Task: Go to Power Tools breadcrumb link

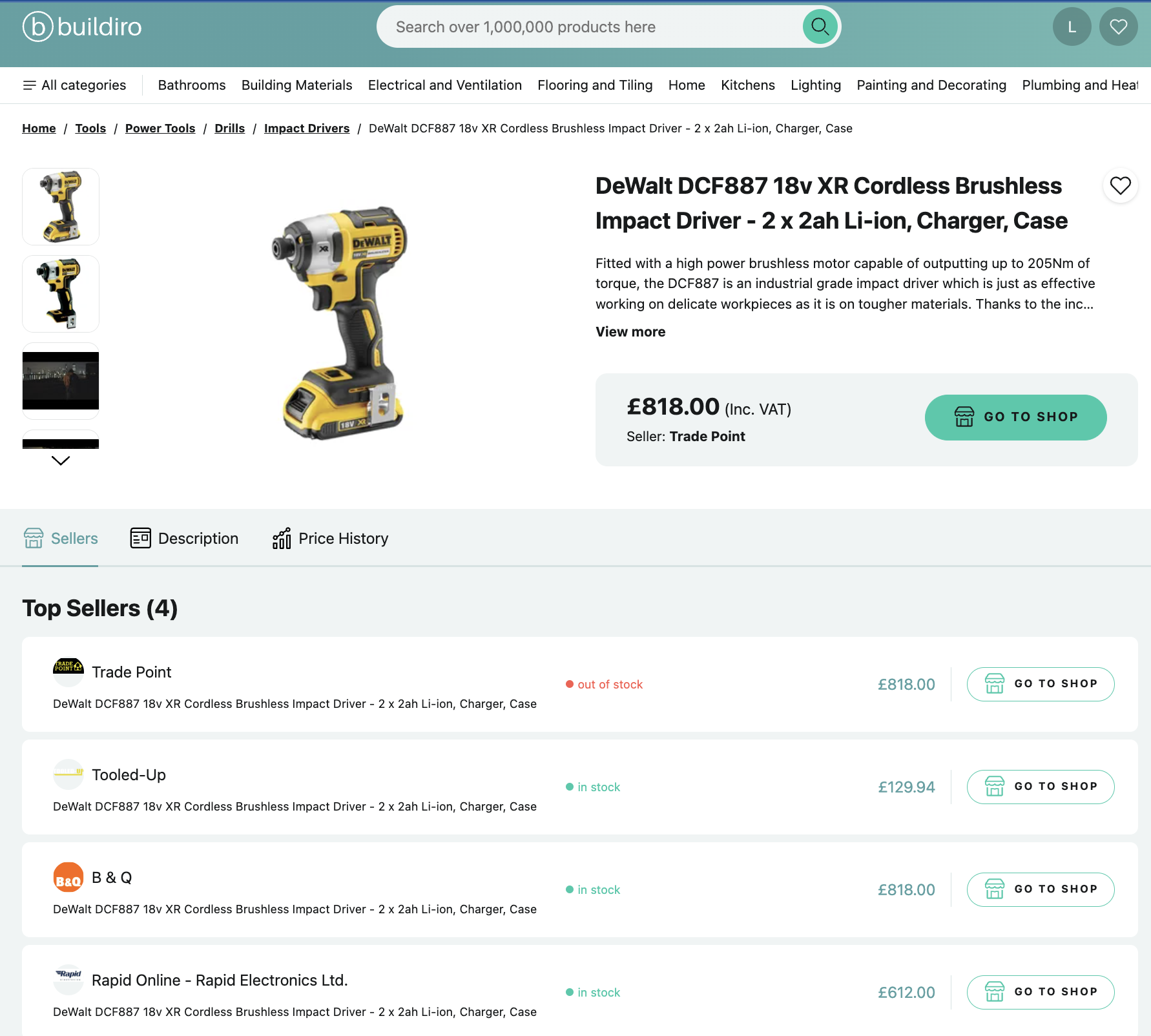Action: click(160, 129)
